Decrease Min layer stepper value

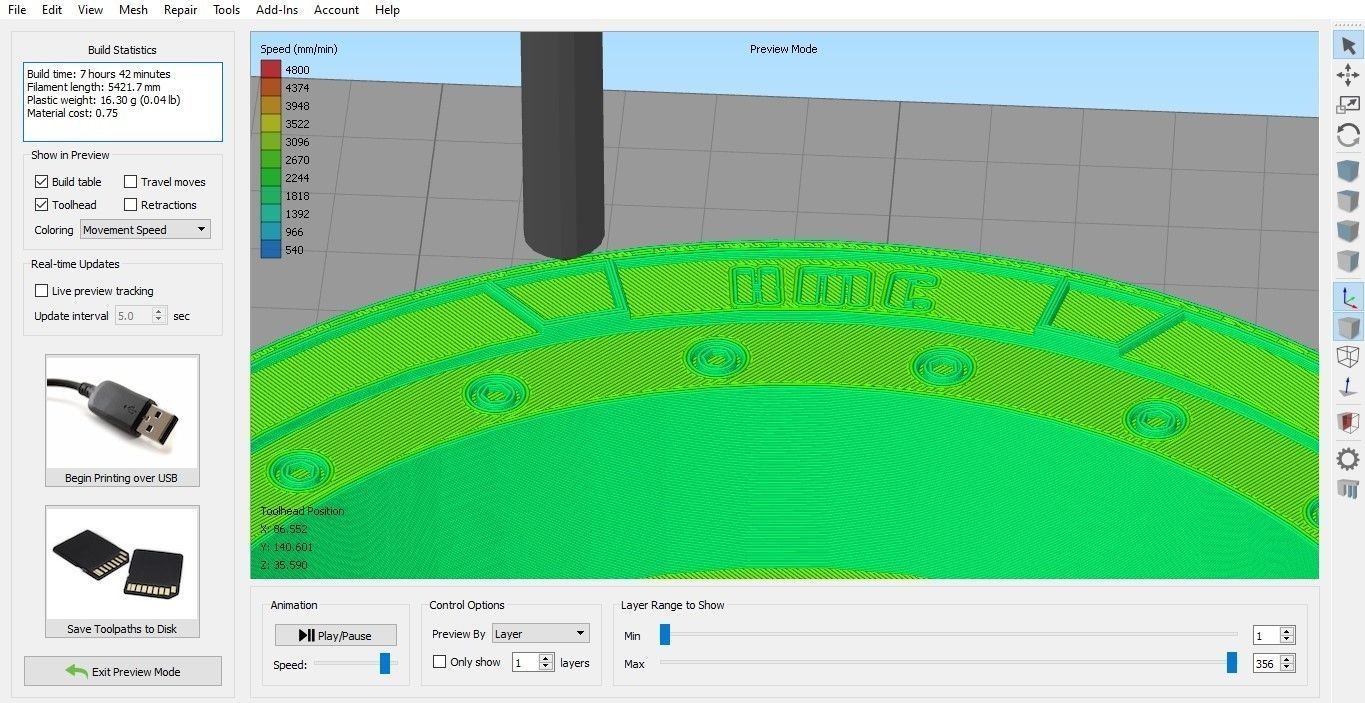click(1287, 639)
